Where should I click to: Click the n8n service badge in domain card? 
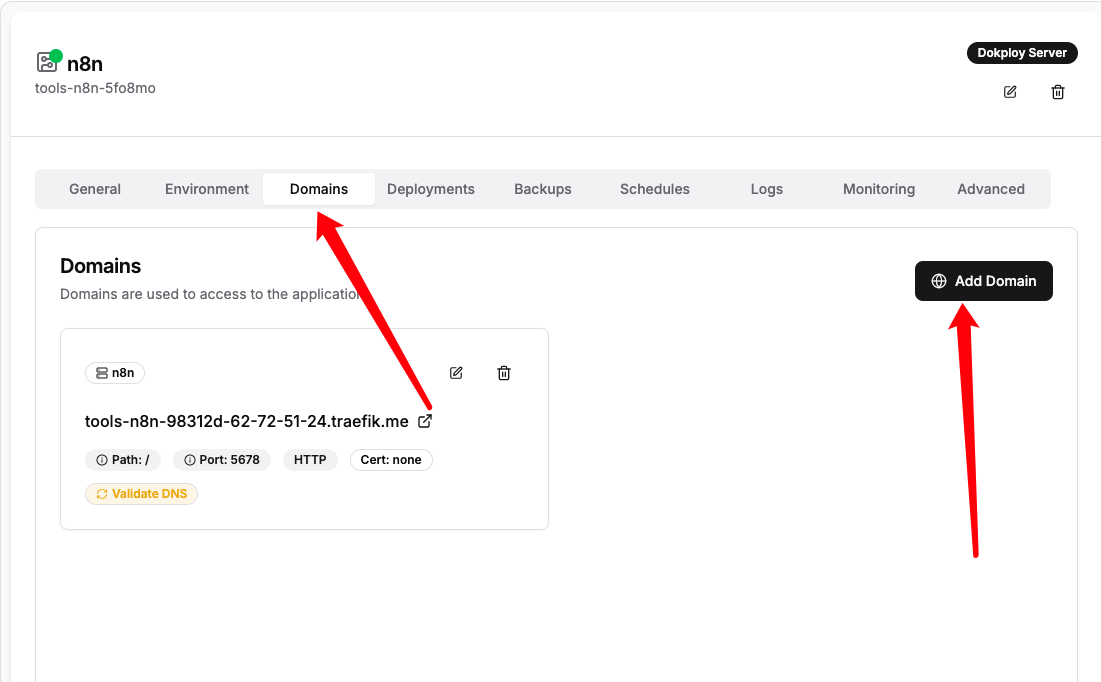pyautogui.click(x=115, y=373)
